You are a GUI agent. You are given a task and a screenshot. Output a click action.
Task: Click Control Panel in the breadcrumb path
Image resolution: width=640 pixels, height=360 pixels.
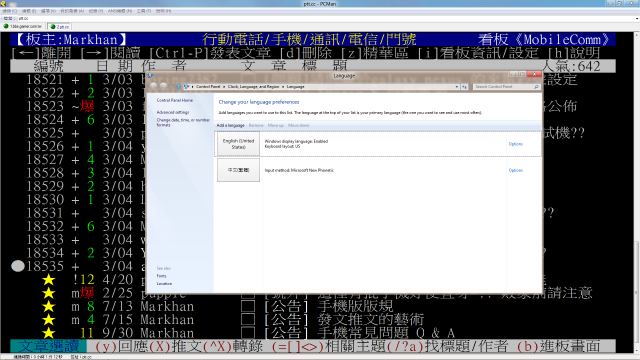click(x=208, y=87)
